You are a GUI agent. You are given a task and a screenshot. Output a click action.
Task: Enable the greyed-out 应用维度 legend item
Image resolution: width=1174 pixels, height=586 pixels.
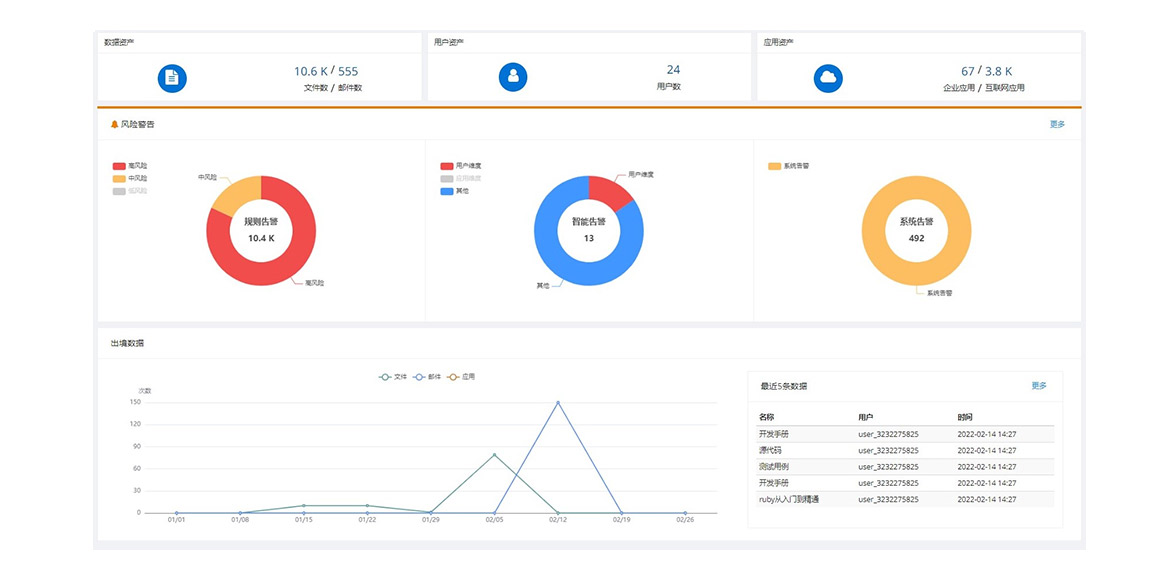pyautogui.click(x=460, y=178)
